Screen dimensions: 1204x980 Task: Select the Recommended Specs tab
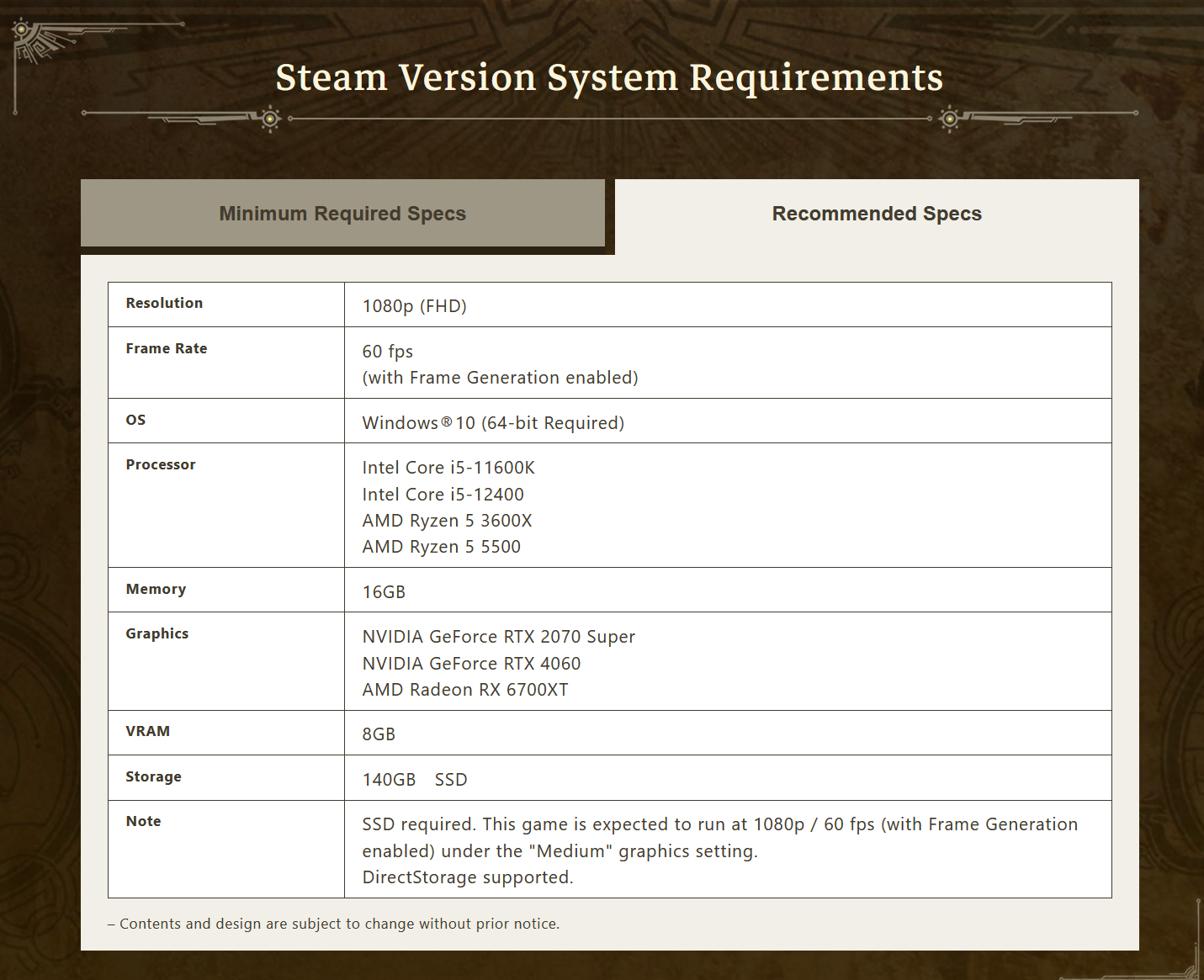pyautogui.click(x=876, y=213)
